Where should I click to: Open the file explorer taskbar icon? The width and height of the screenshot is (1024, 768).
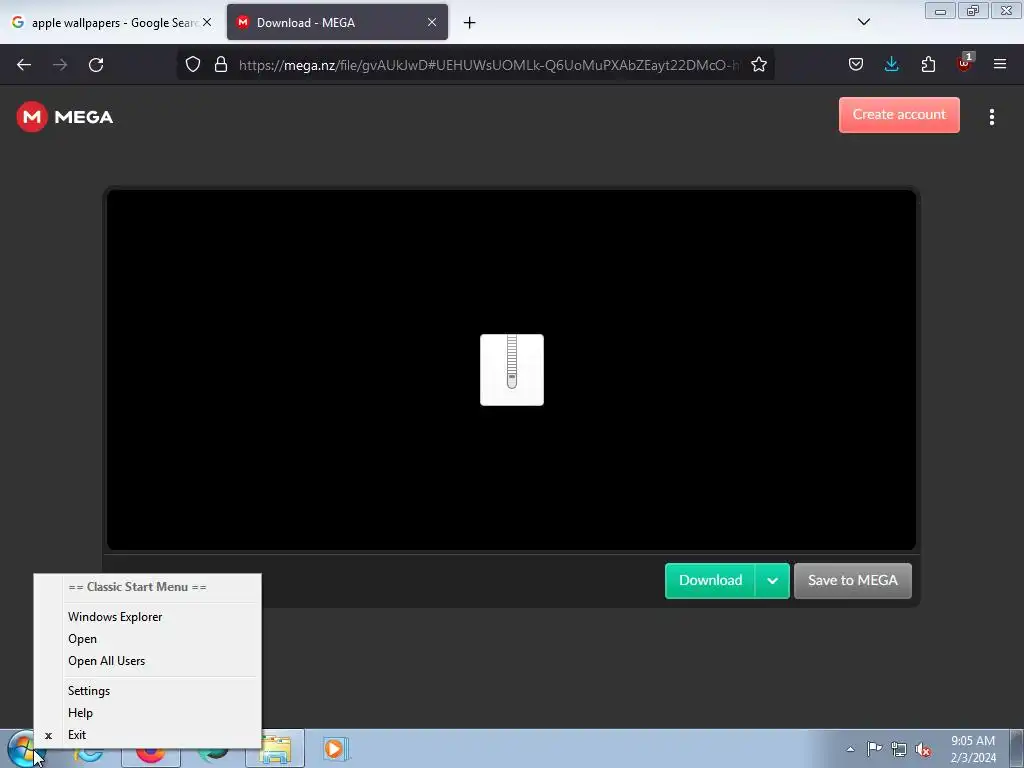(275, 751)
